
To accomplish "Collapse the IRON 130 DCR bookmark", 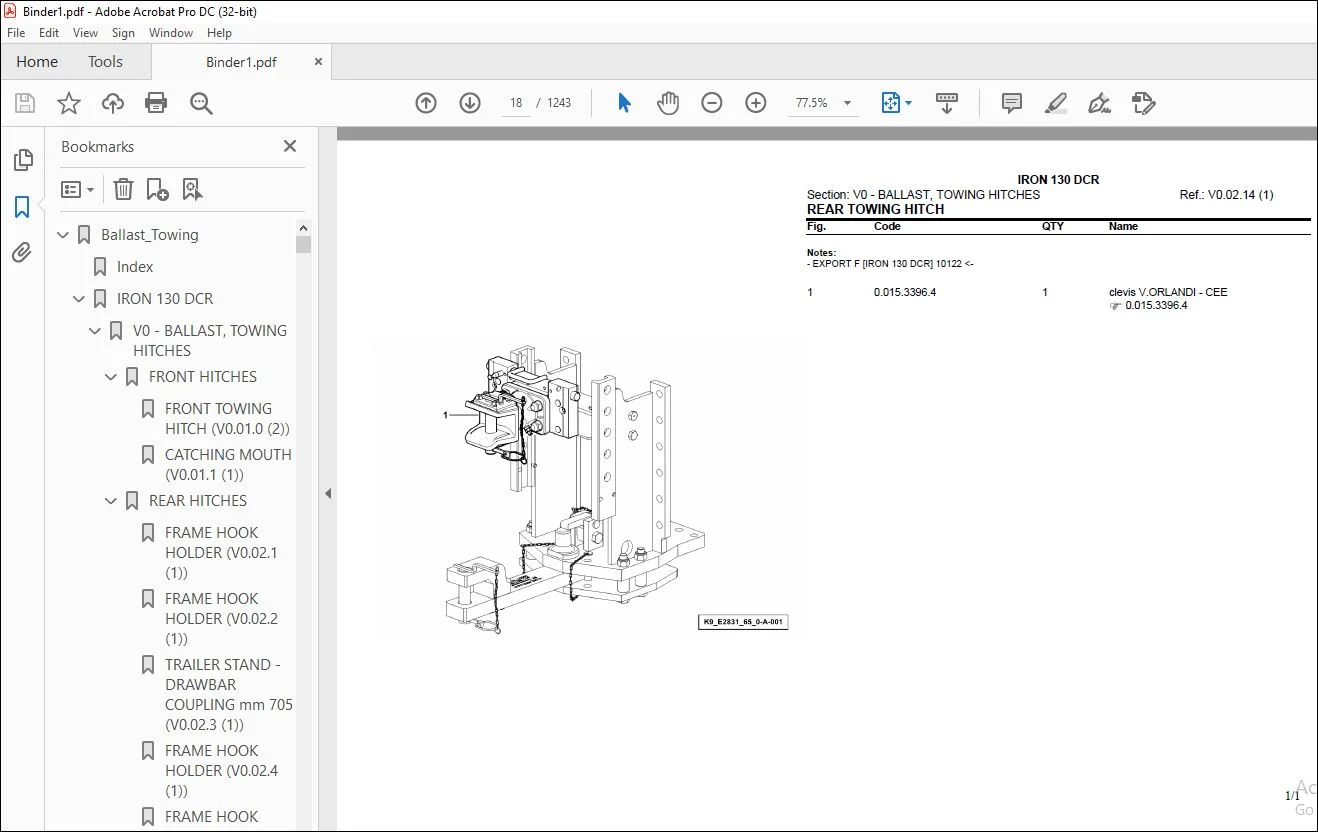I will [x=80, y=299].
